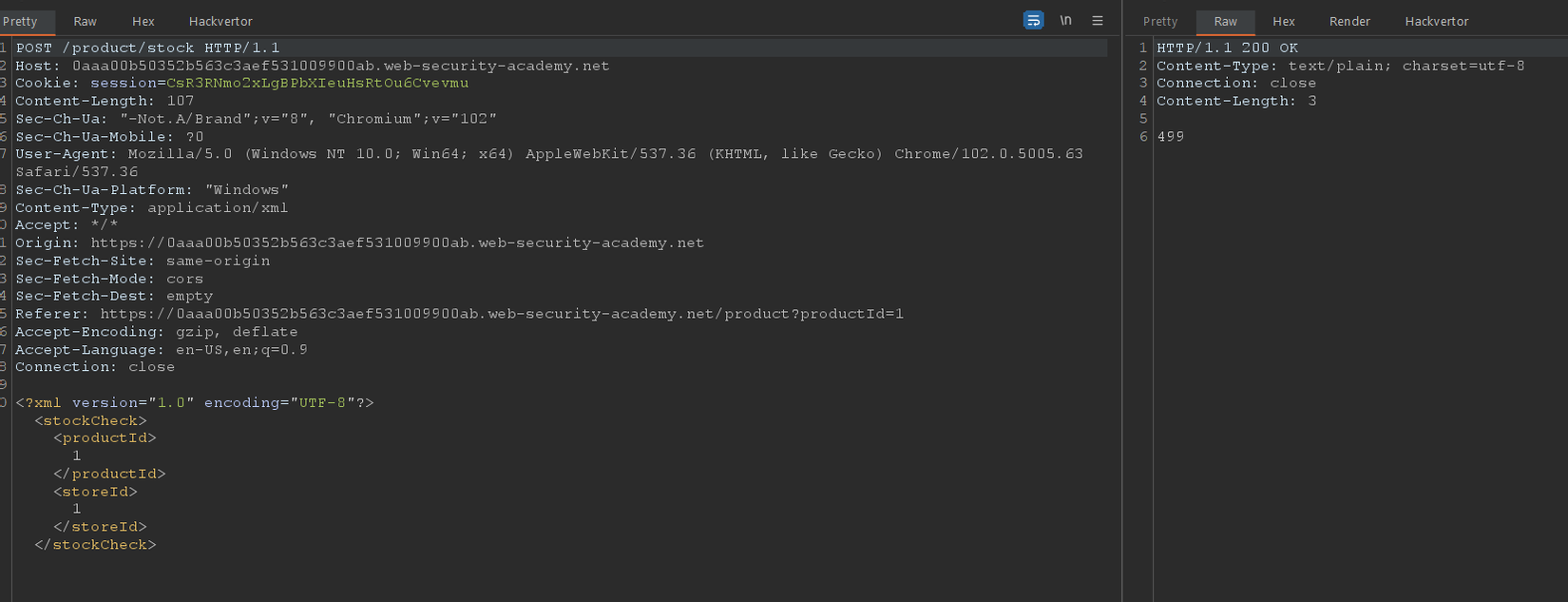Image resolution: width=1568 pixels, height=602 pixels.
Task: Click the 499 response body value
Action: 1171,137
